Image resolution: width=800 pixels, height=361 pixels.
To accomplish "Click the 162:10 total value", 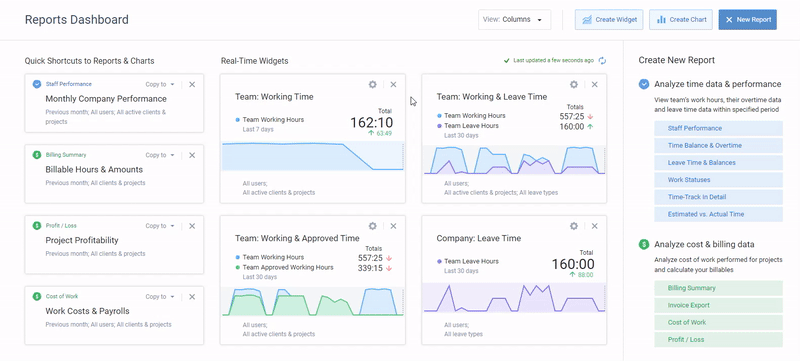I will point(371,123).
